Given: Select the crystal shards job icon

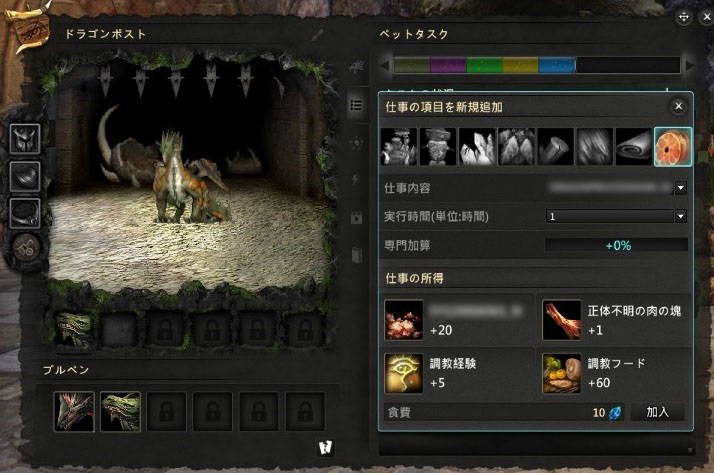Looking at the screenshot, I should click(477, 147).
